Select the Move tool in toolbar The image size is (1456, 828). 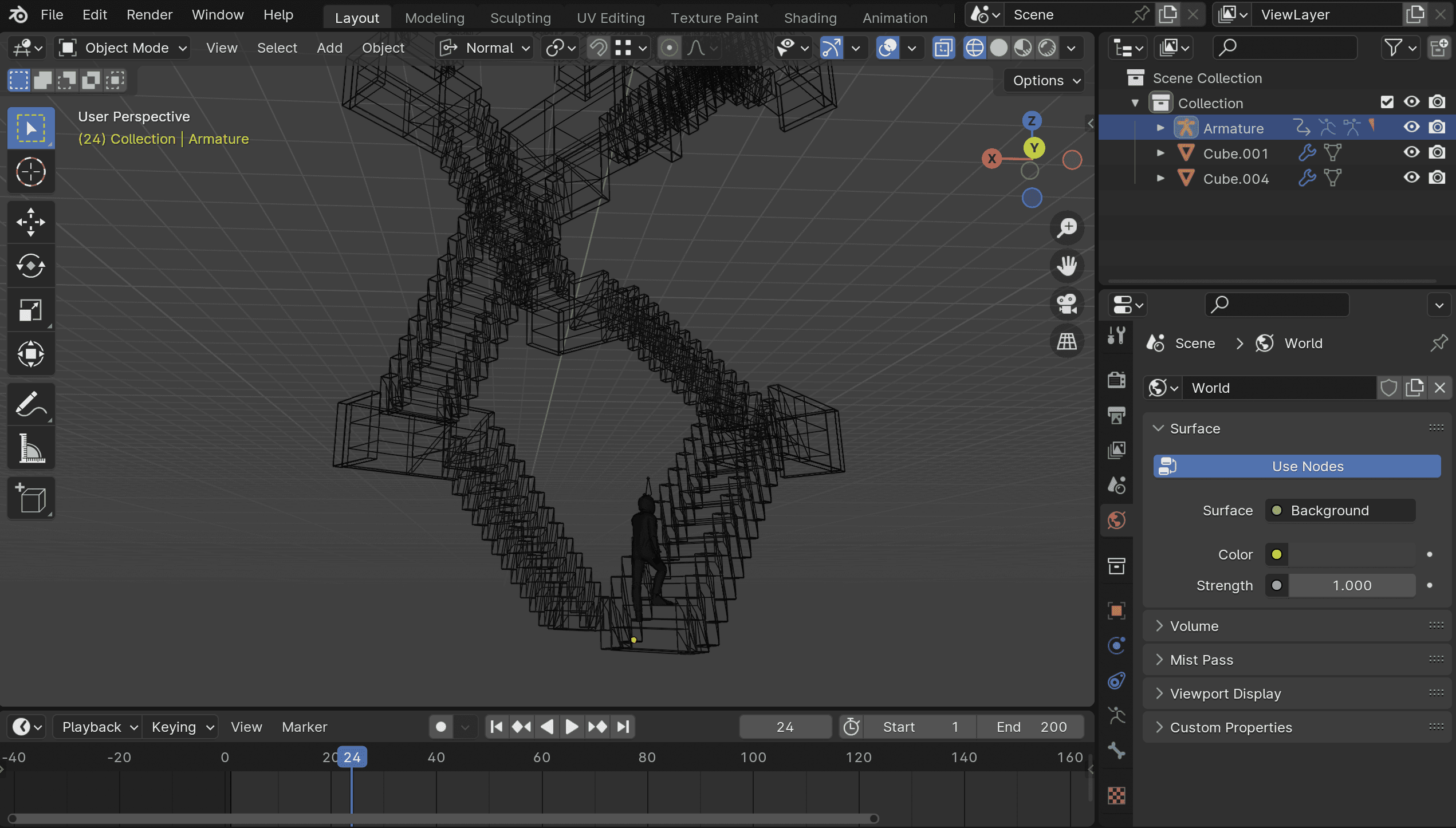coord(31,222)
